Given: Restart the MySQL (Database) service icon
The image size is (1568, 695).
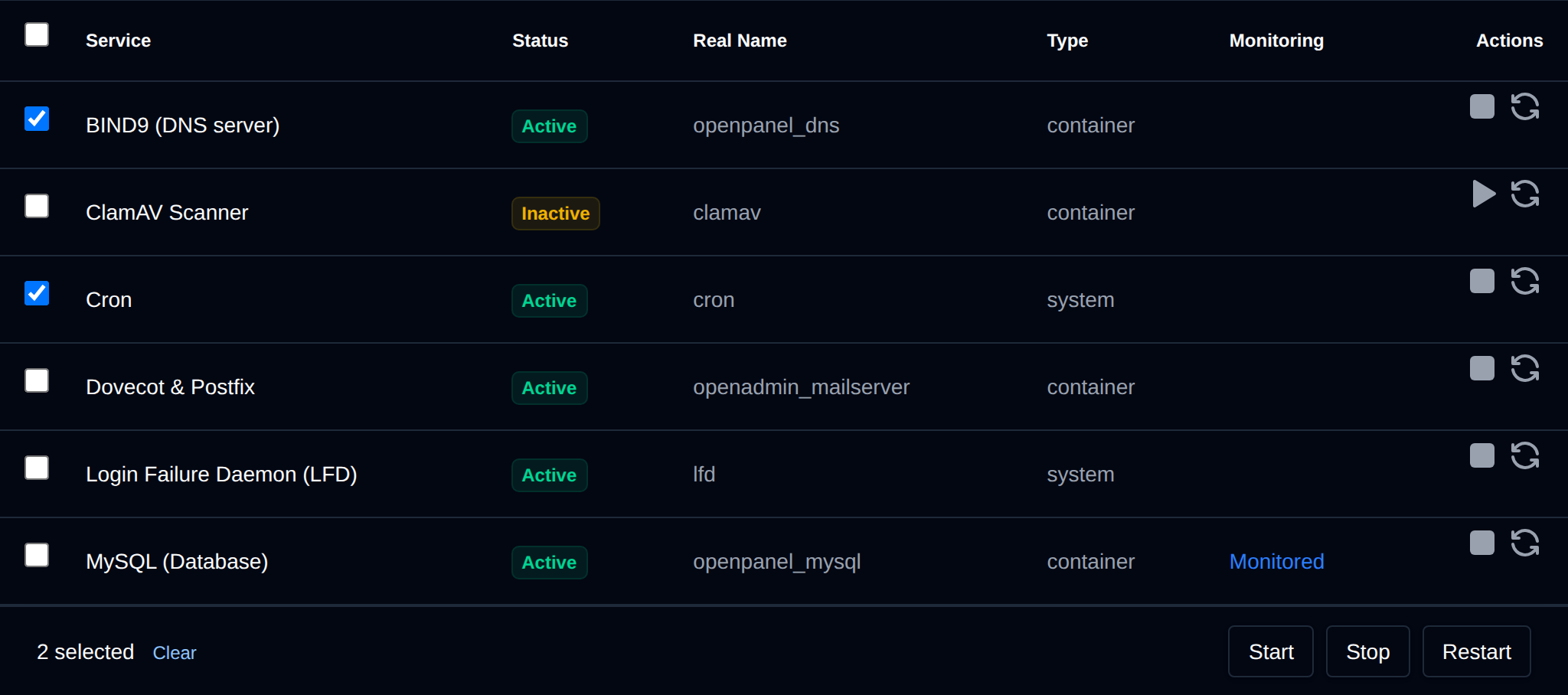Looking at the screenshot, I should point(1524,543).
